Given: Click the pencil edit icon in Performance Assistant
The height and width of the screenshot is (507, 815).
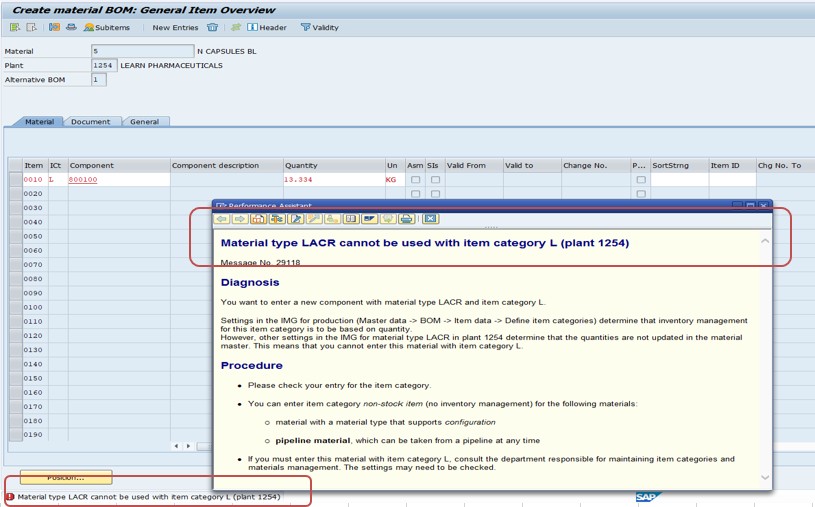Looking at the screenshot, I should pos(296,219).
